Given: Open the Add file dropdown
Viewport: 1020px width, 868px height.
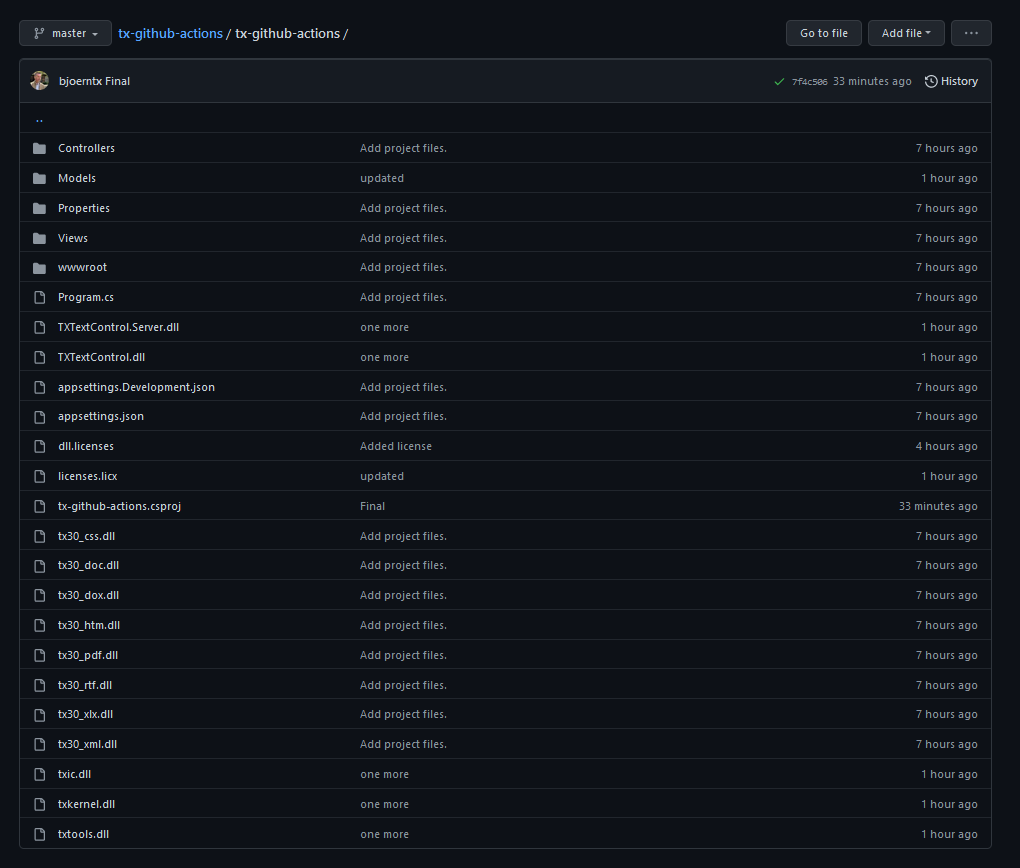Looking at the screenshot, I should [906, 33].
